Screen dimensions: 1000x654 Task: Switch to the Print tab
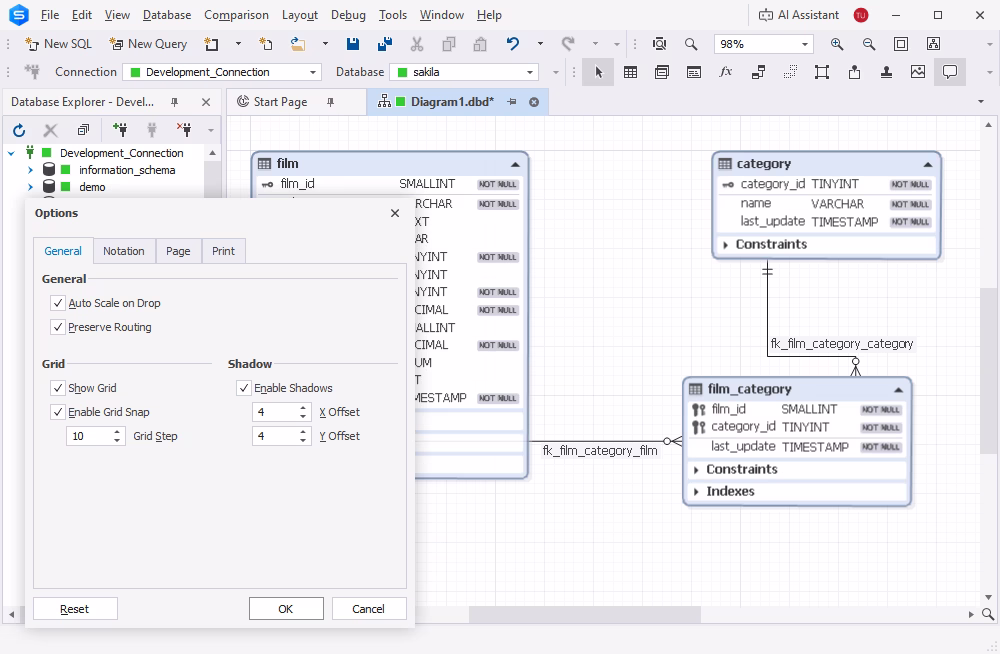pos(223,251)
